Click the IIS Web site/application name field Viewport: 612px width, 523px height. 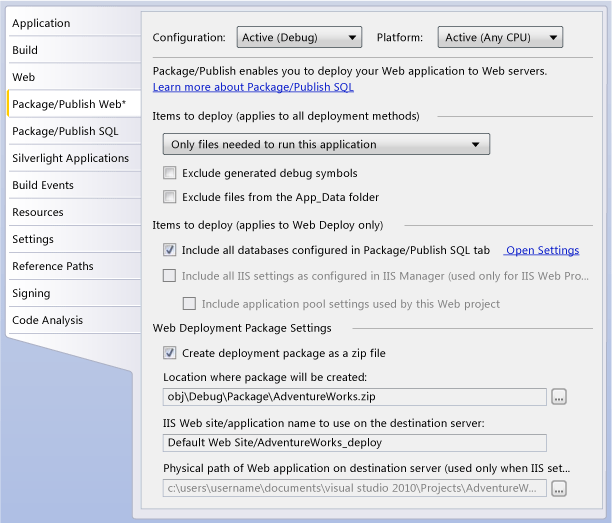coord(354,443)
